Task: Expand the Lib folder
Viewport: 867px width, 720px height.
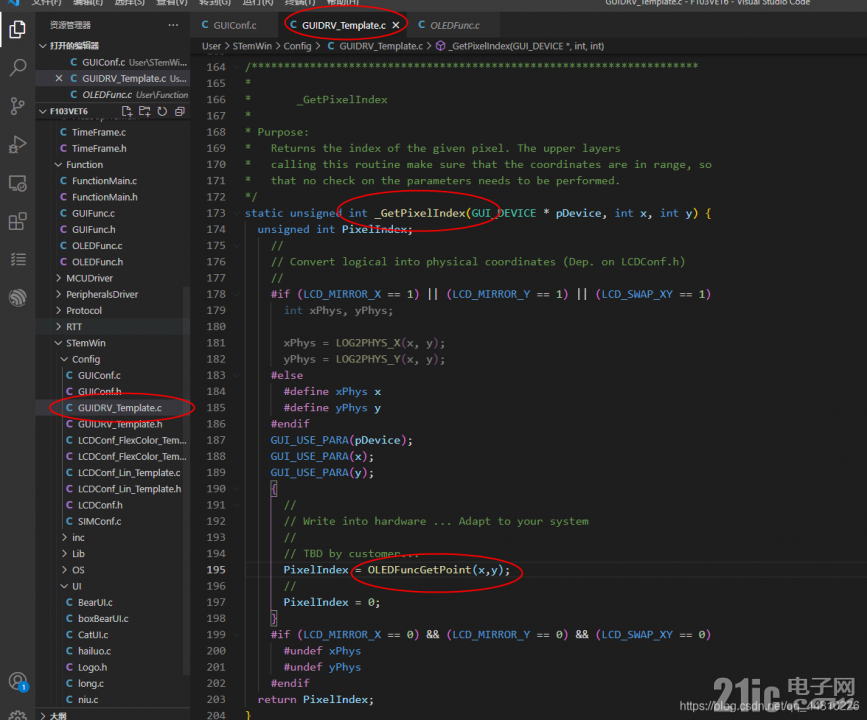Action: pyautogui.click(x=65, y=554)
